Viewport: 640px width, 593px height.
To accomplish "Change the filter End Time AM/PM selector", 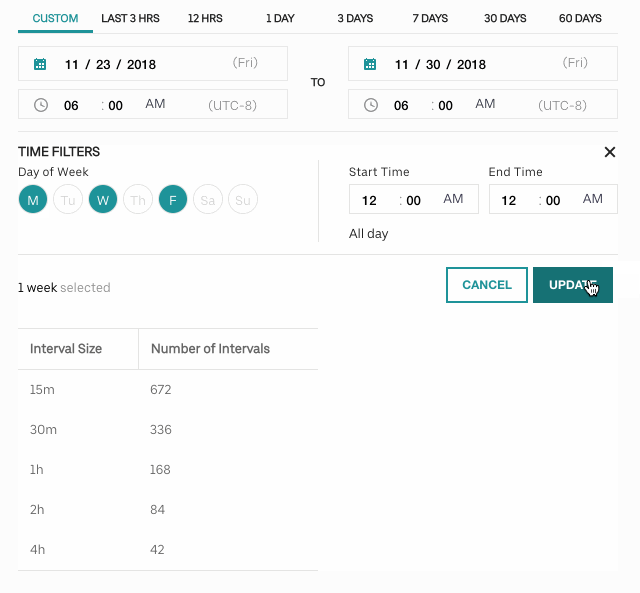I will [593, 199].
